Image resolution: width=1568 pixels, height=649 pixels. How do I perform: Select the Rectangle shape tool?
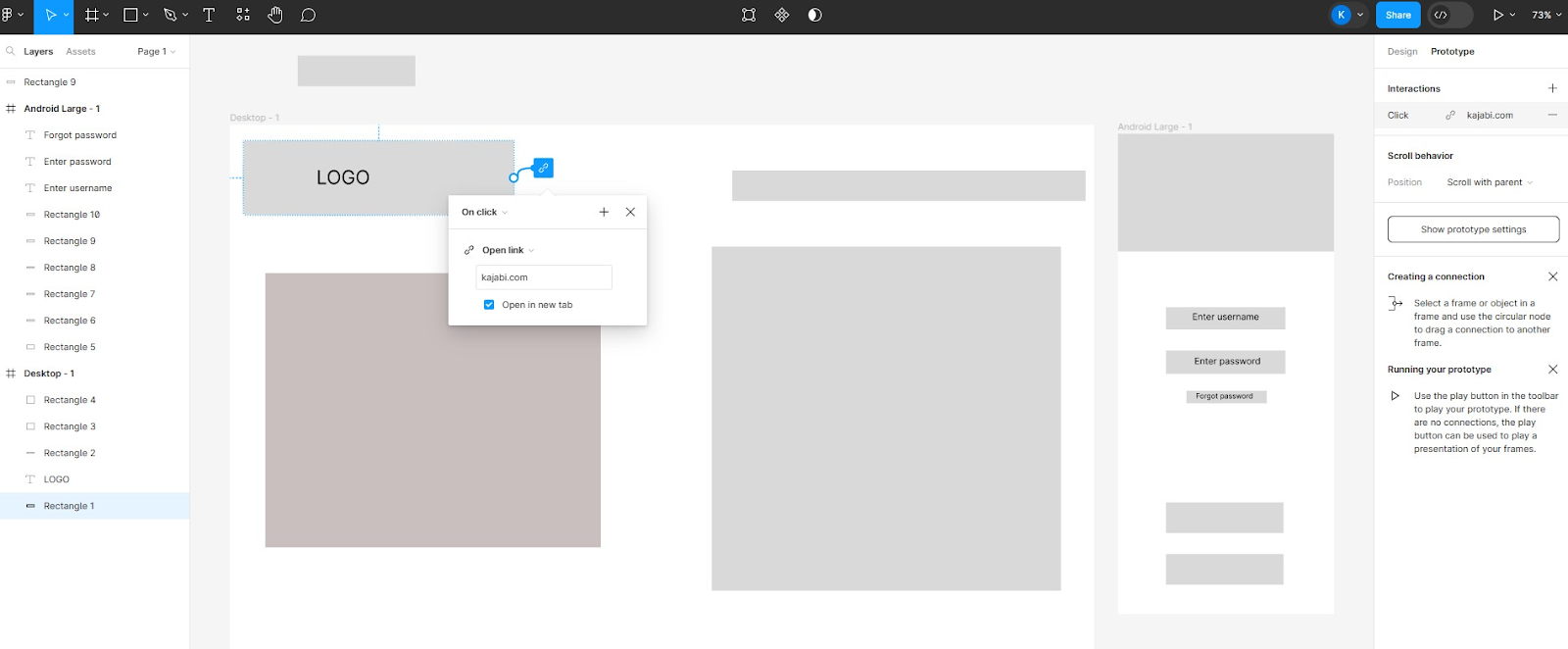[x=130, y=15]
